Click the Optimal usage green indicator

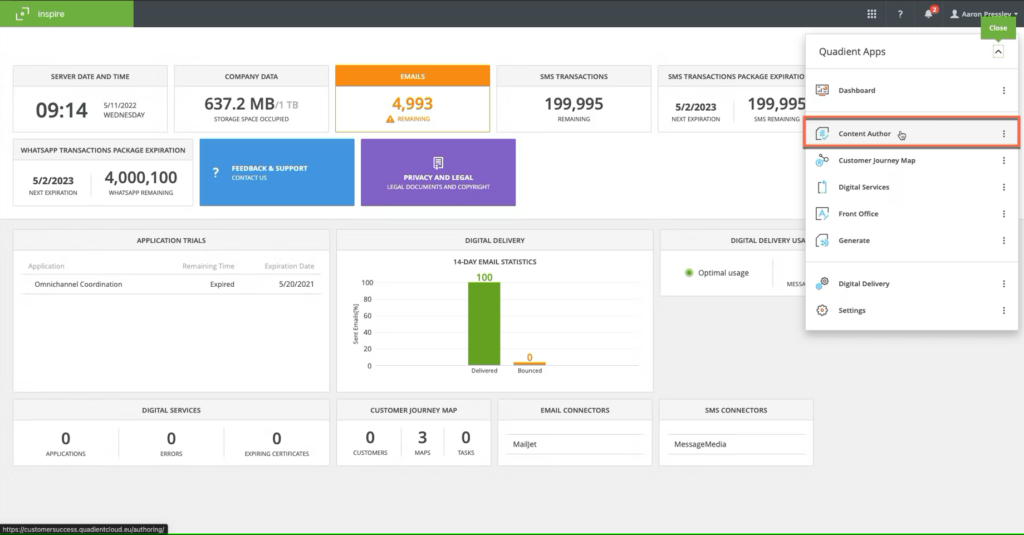[689, 272]
